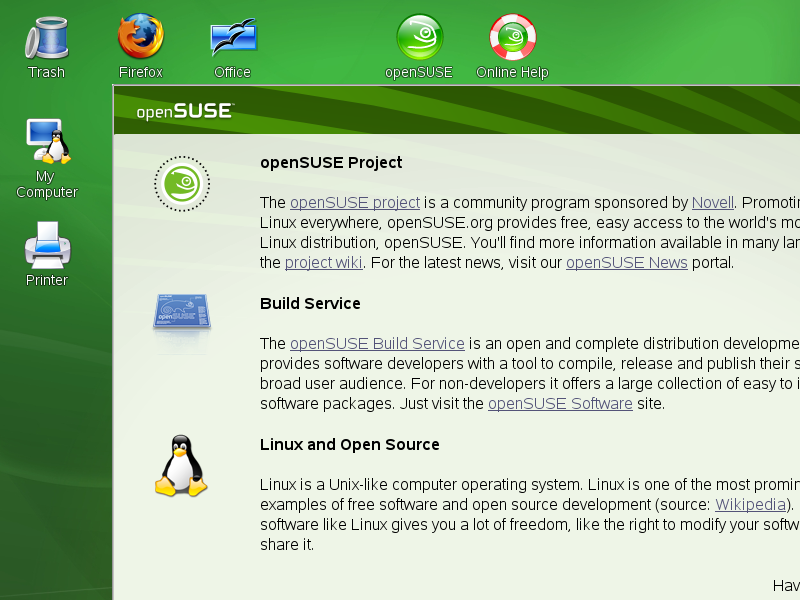Click the Build Service blueprint icon
800x600 pixels.
coord(182,311)
